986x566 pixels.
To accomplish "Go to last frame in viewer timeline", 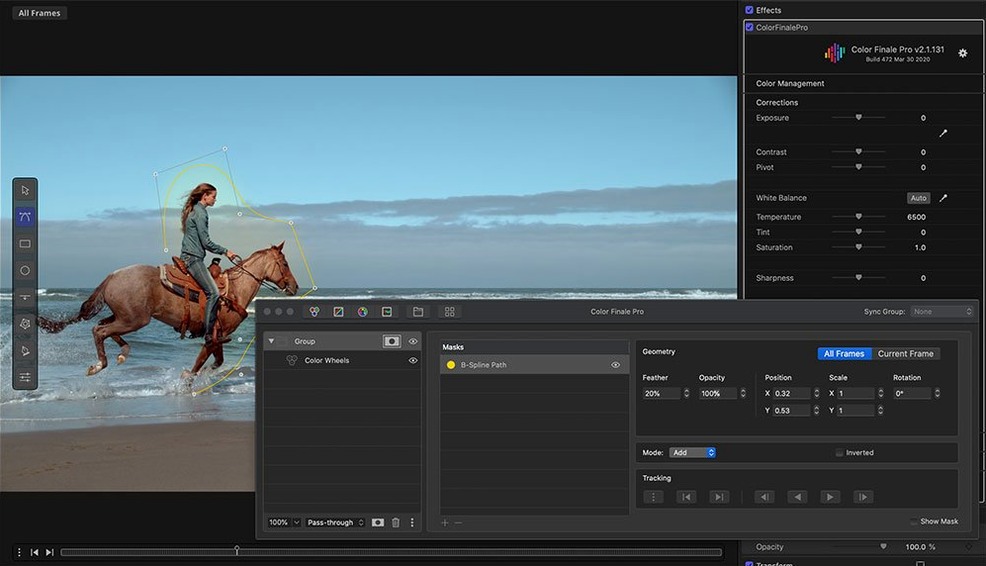I will [x=50, y=552].
